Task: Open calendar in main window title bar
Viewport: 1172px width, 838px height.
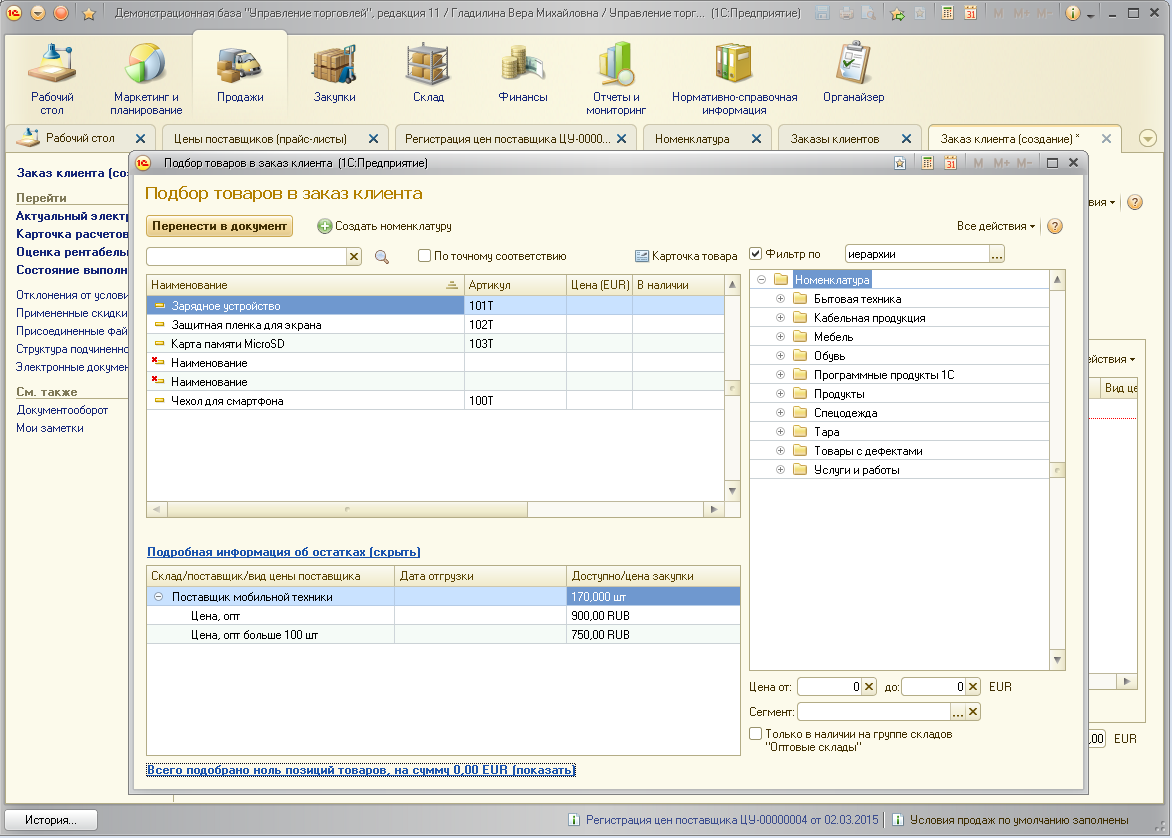Action: point(970,13)
